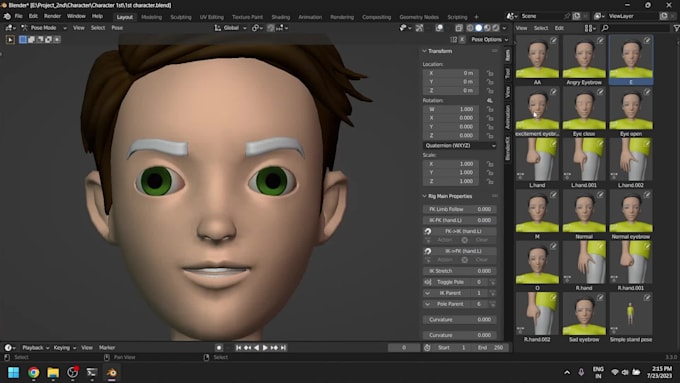Click the asset browser search icon

(x=605, y=28)
